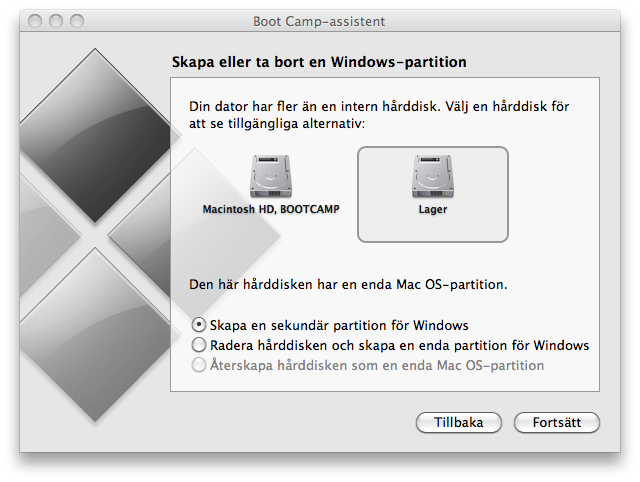Click the Tillbaka button
Viewport: 640px width, 482px height.
click(x=459, y=422)
